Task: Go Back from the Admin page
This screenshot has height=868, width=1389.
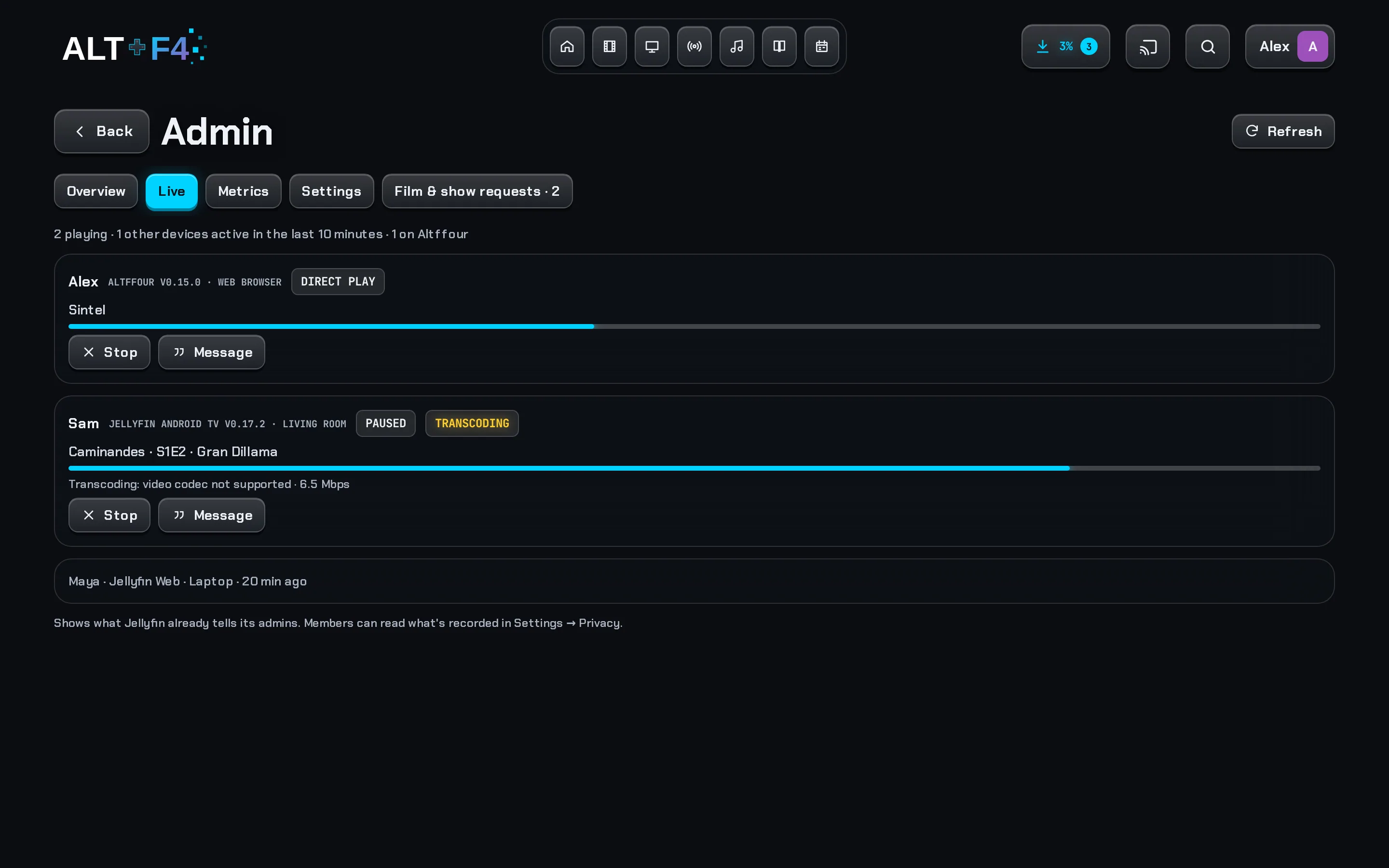Action: click(102, 132)
